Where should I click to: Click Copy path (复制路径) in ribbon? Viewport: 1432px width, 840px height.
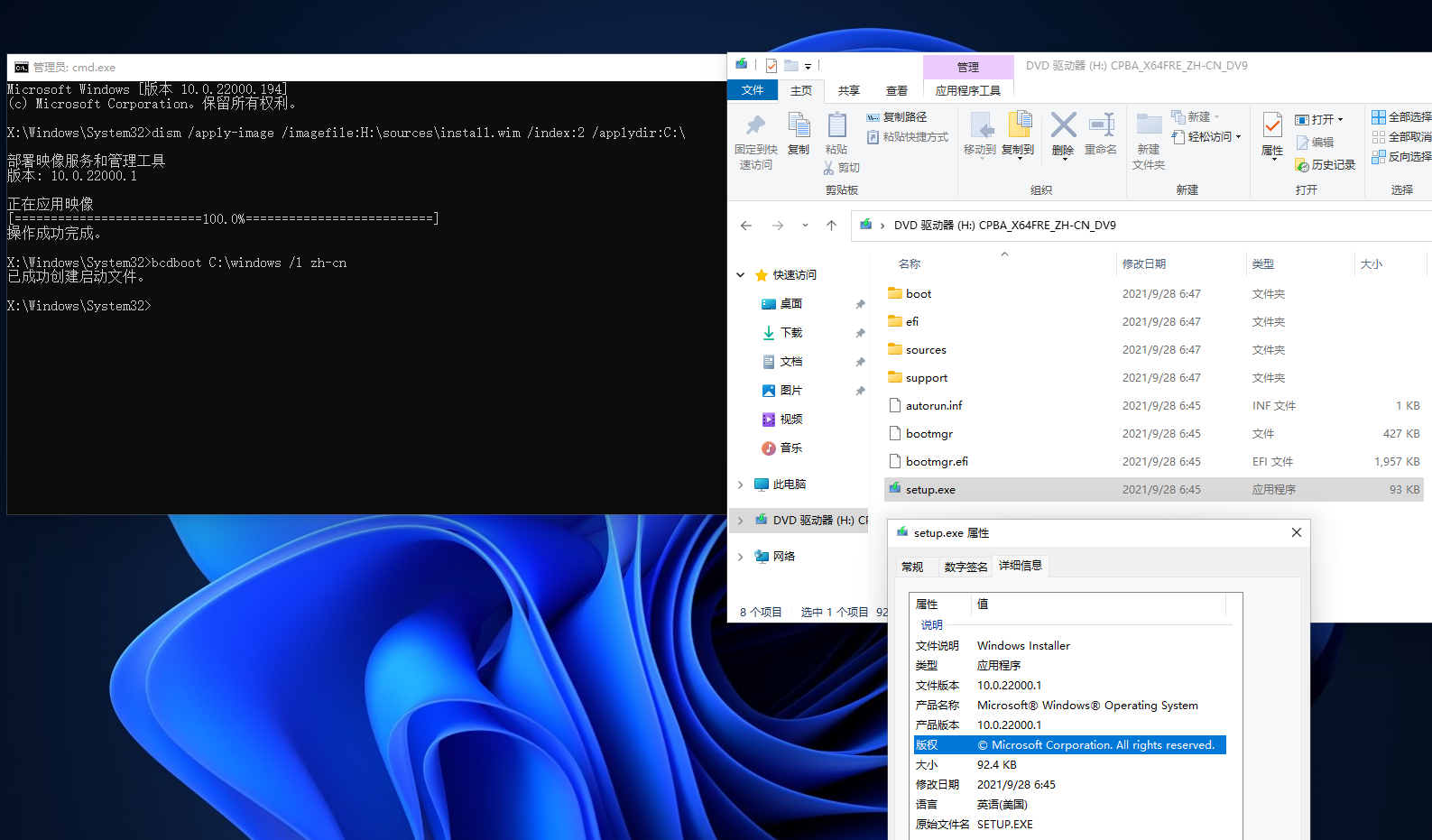tap(897, 117)
